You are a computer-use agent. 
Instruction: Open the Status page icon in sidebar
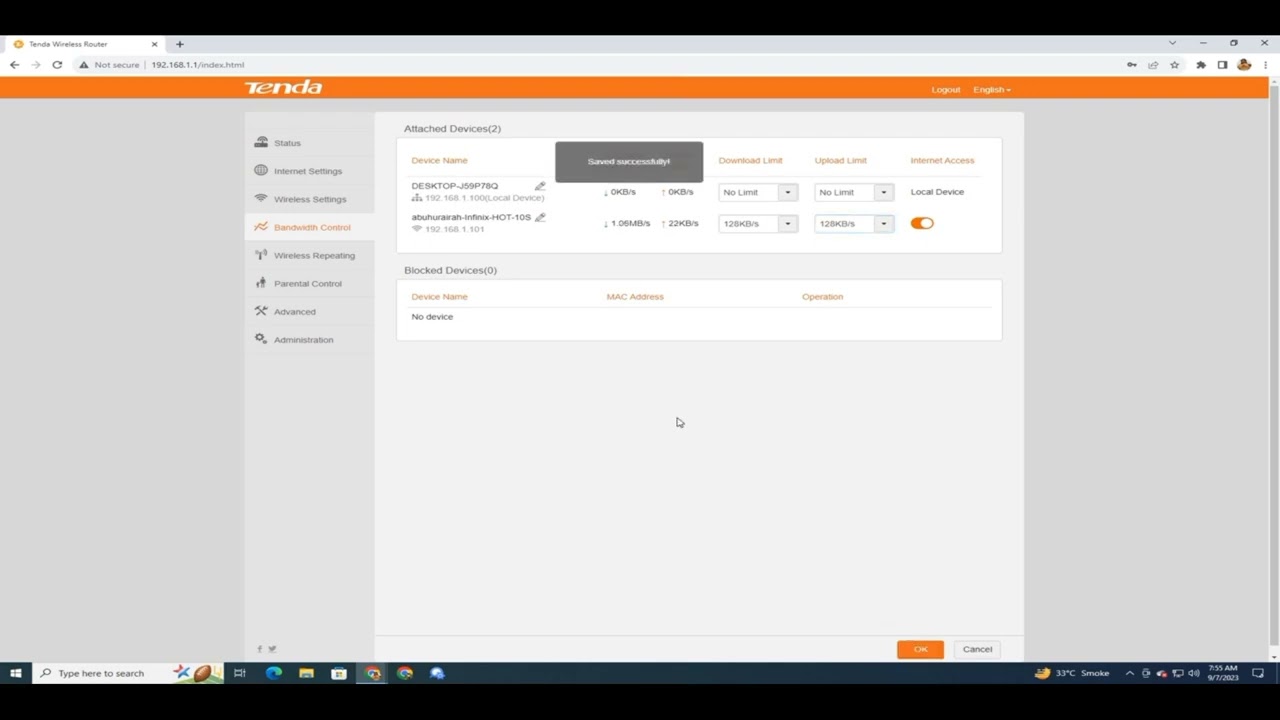(x=261, y=142)
